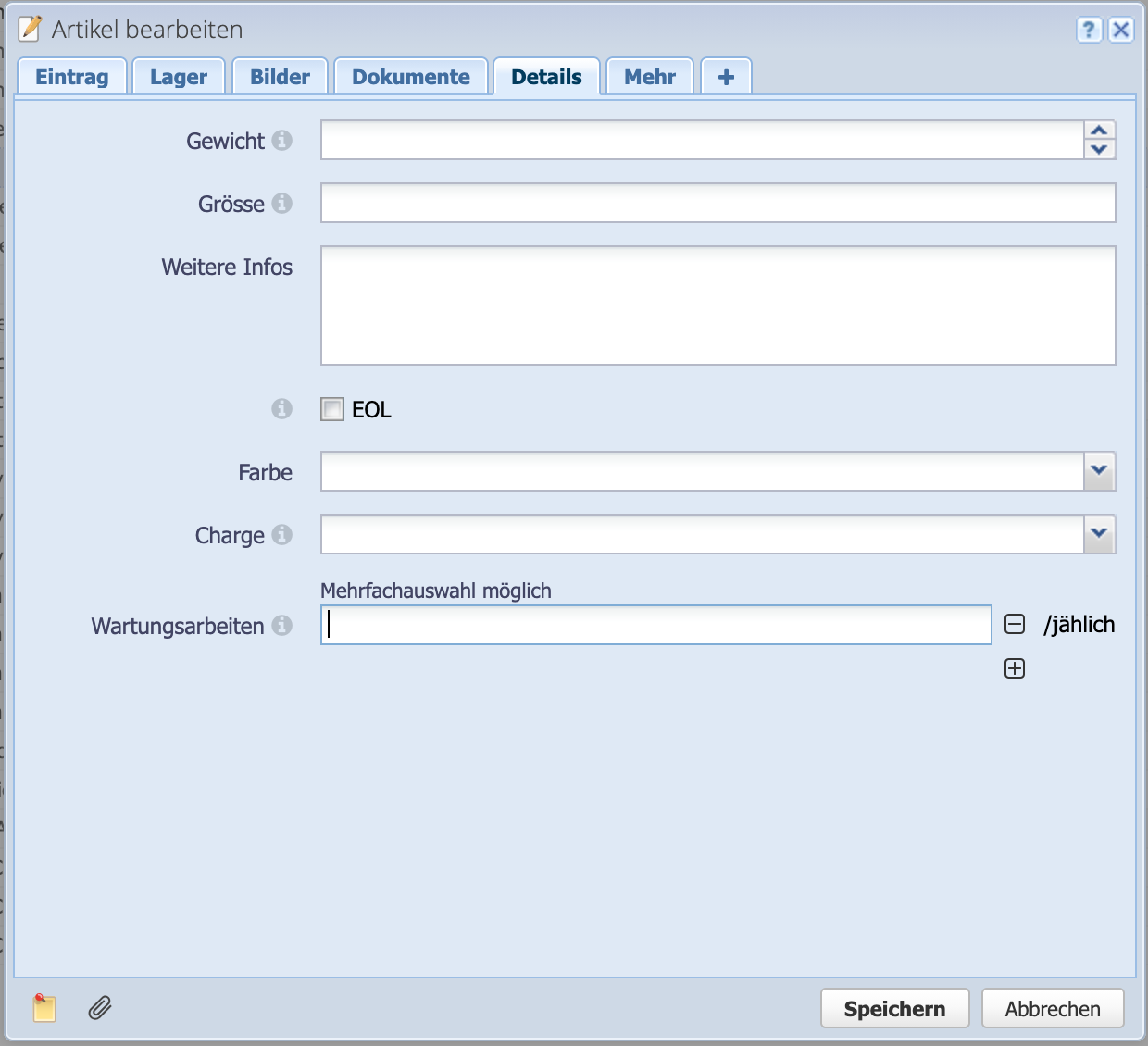Decrease Gewicht with the down arrow
This screenshot has height=1046, width=1148.
click(1099, 150)
